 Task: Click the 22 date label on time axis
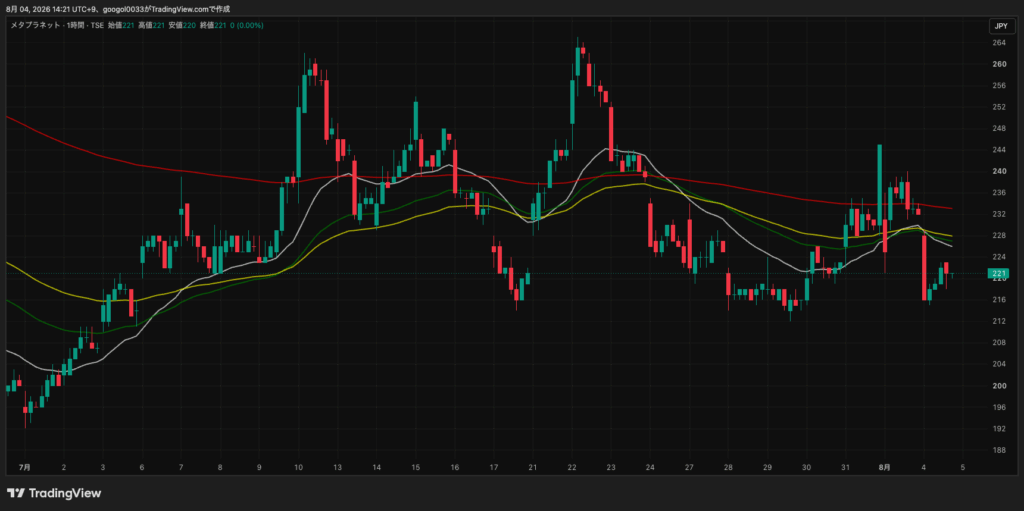pyautogui.click(x=571, y=468)
